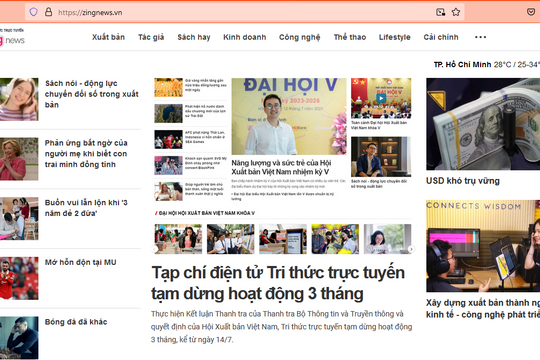Open 'Xây dựng xuất bản thành ngành kinh tế' headline
The height and width of the screenshot is (360, 540).
[483, 308]
